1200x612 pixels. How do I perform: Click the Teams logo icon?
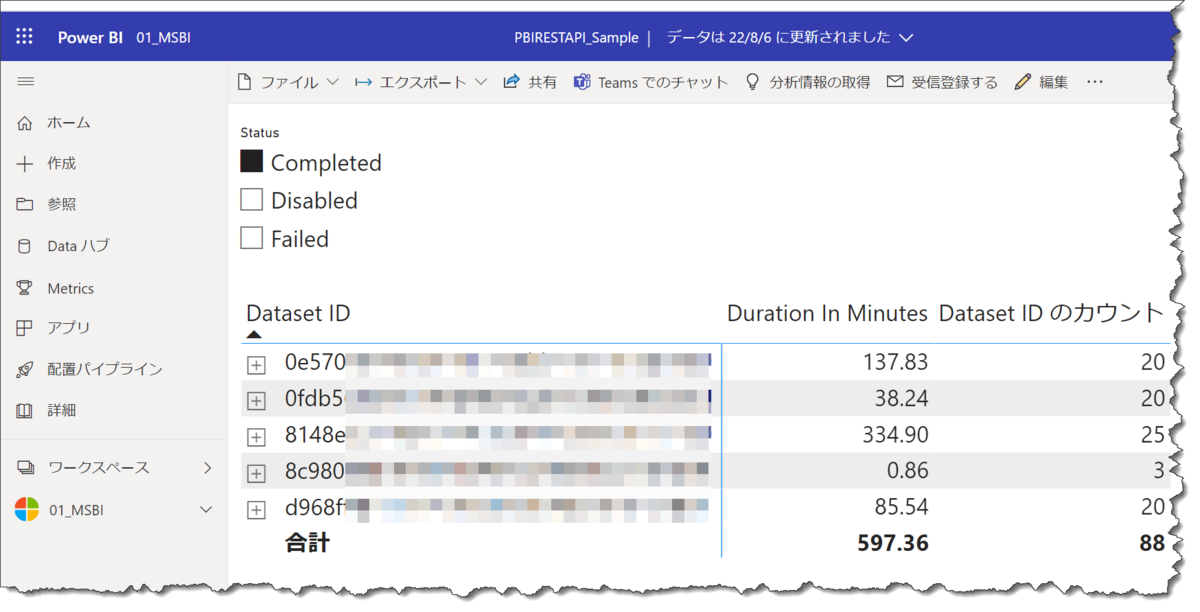click(582, 82)
